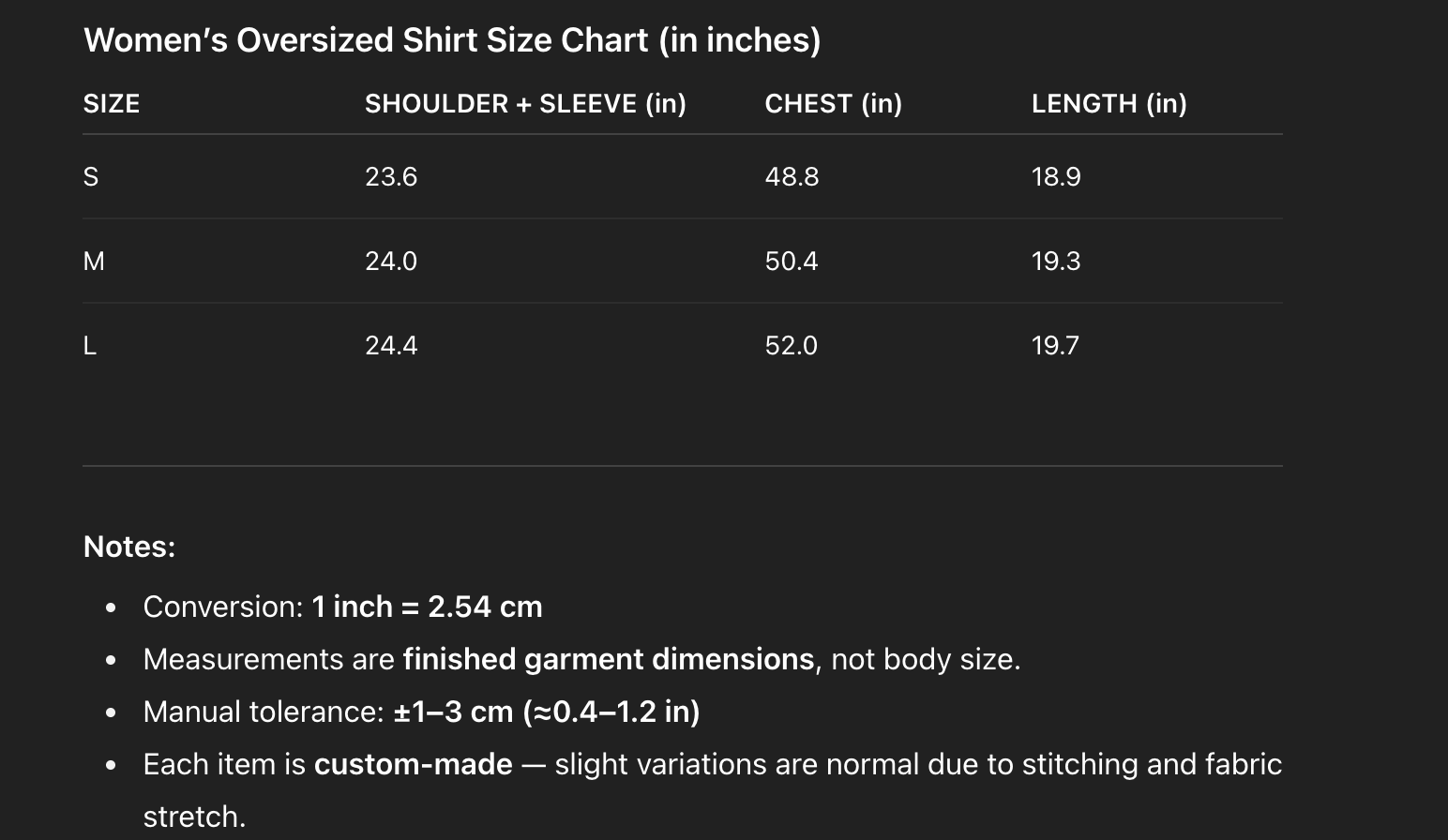
Task: Click the S size row label
Action: click(91, 177)
